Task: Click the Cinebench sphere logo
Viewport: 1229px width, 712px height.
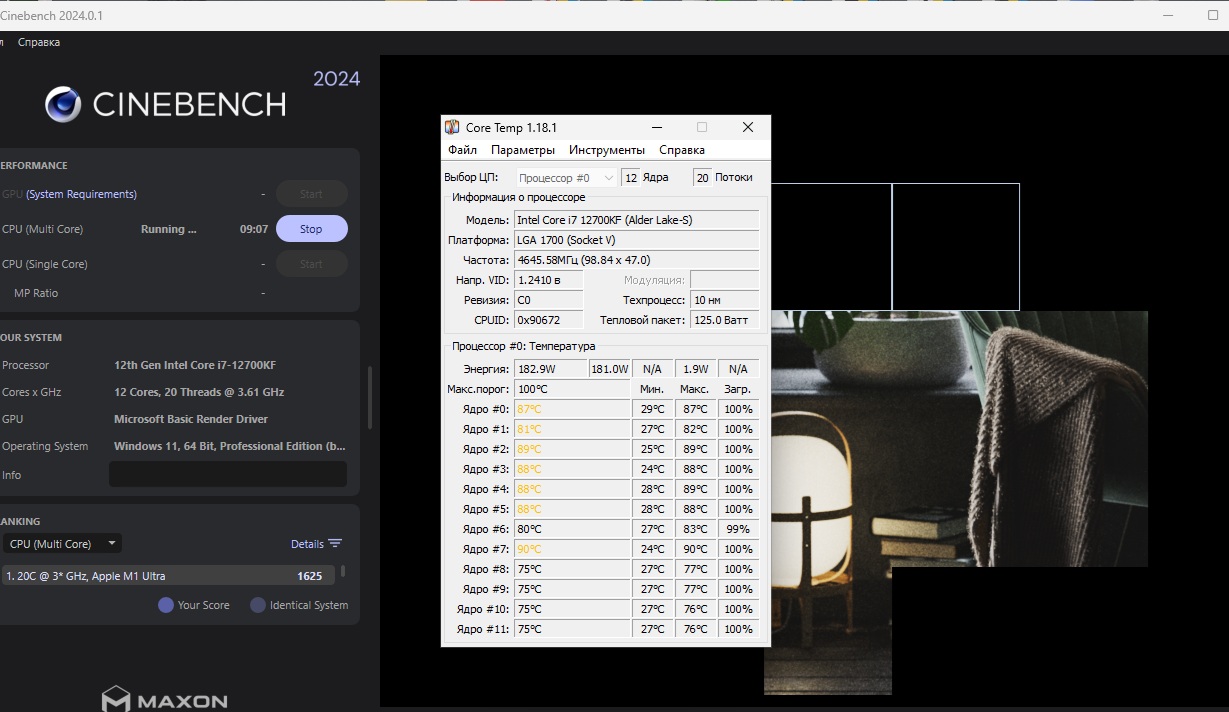Action: pos(63,104)
